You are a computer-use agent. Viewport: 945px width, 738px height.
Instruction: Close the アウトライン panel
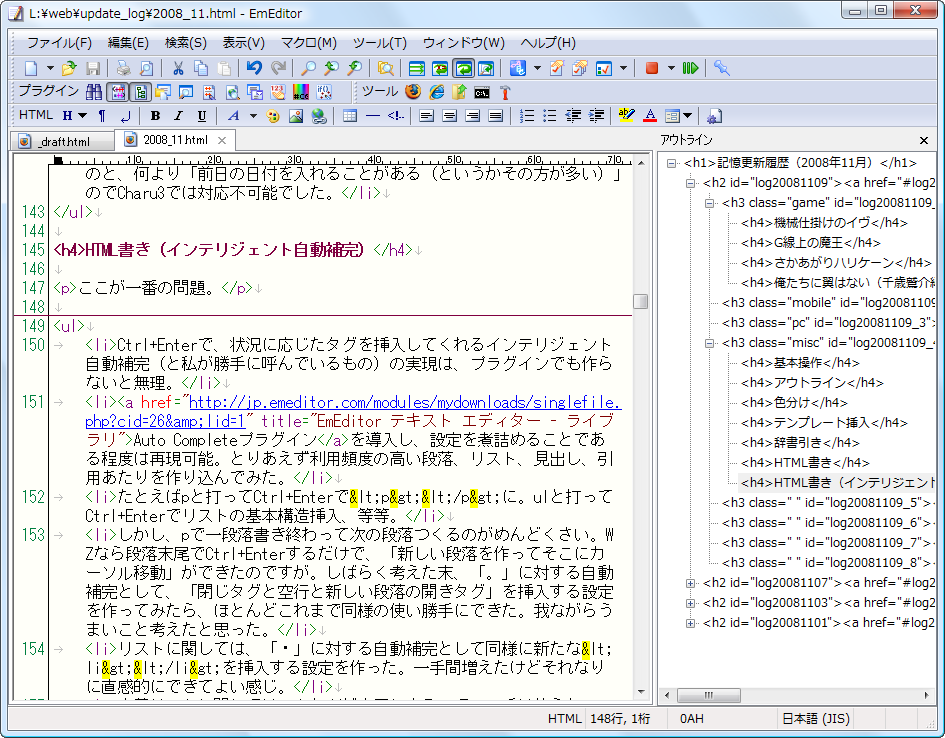924,140
